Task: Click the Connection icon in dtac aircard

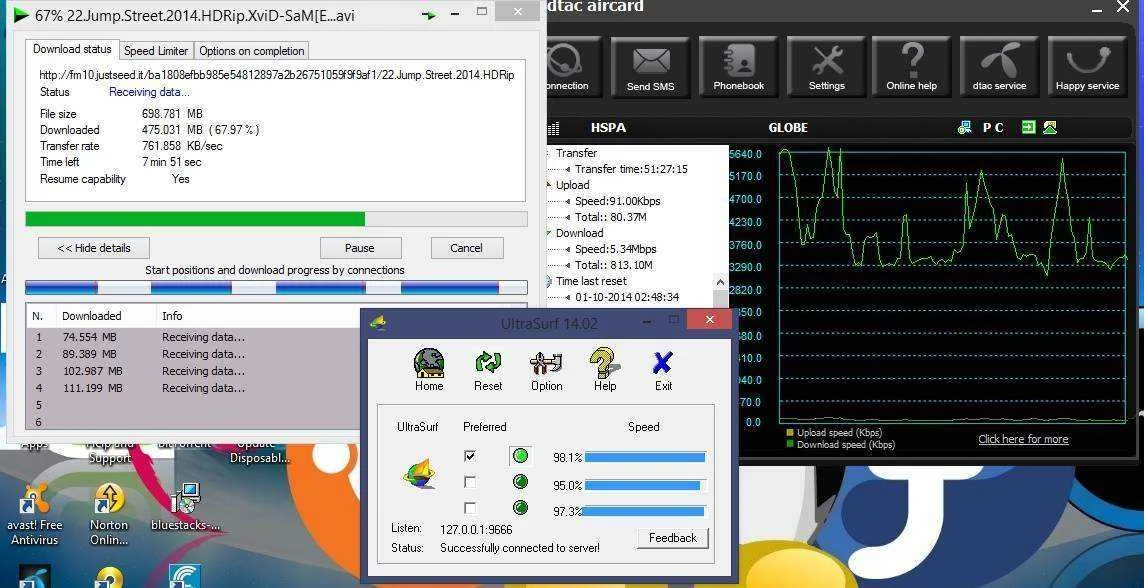Action: (x=573, y=67)
